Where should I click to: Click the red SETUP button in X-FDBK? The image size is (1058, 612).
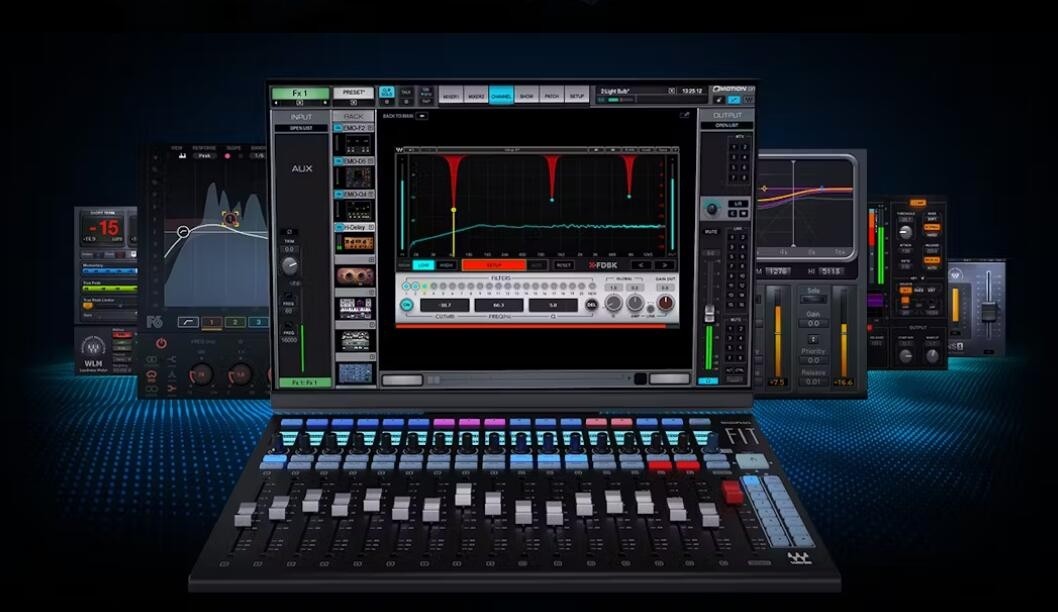tap(493, 265)
